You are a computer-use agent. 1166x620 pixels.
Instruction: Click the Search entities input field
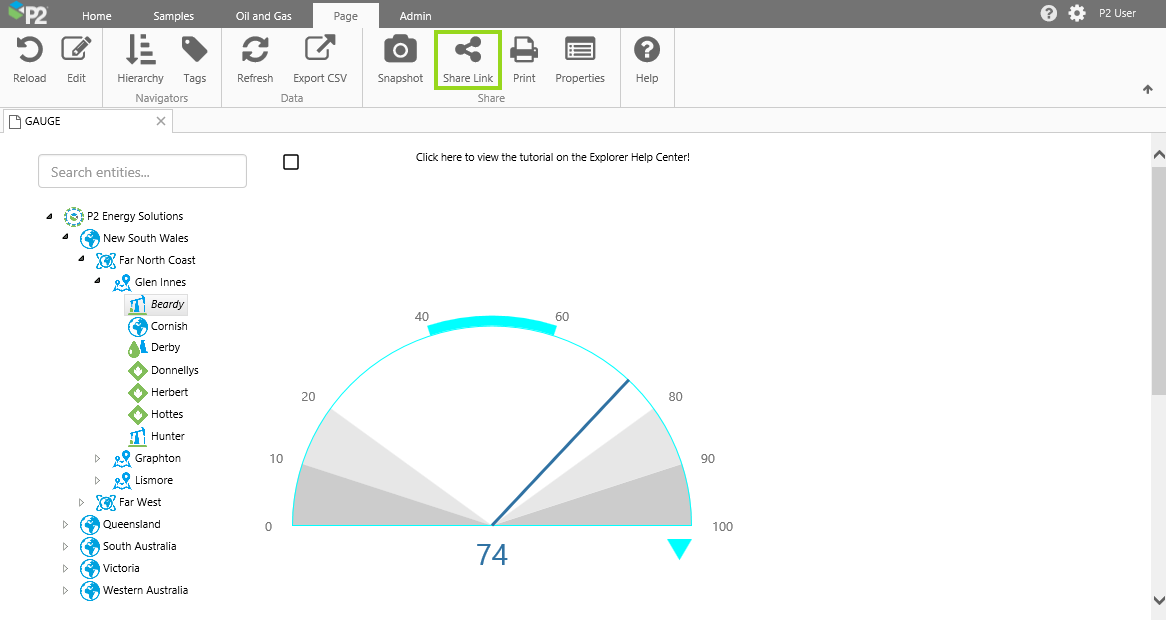(142, 171)
